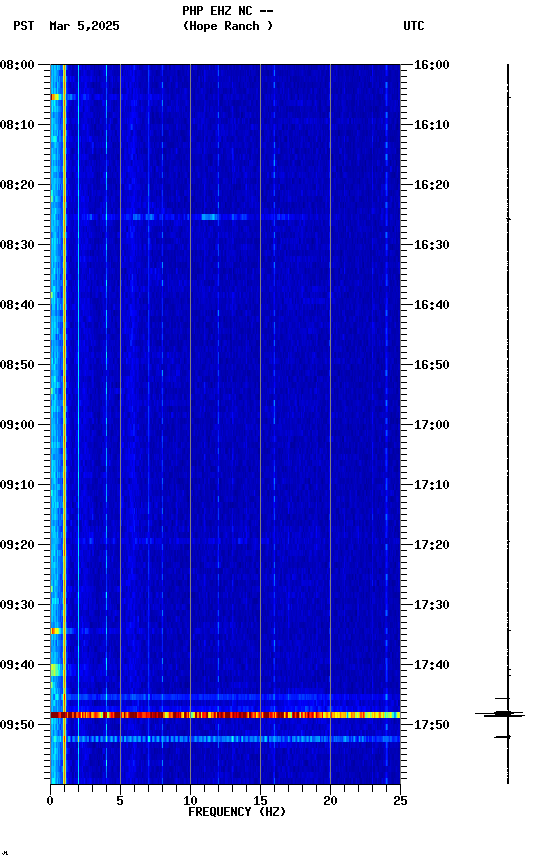Click the PST timezone label

point(24,26)
